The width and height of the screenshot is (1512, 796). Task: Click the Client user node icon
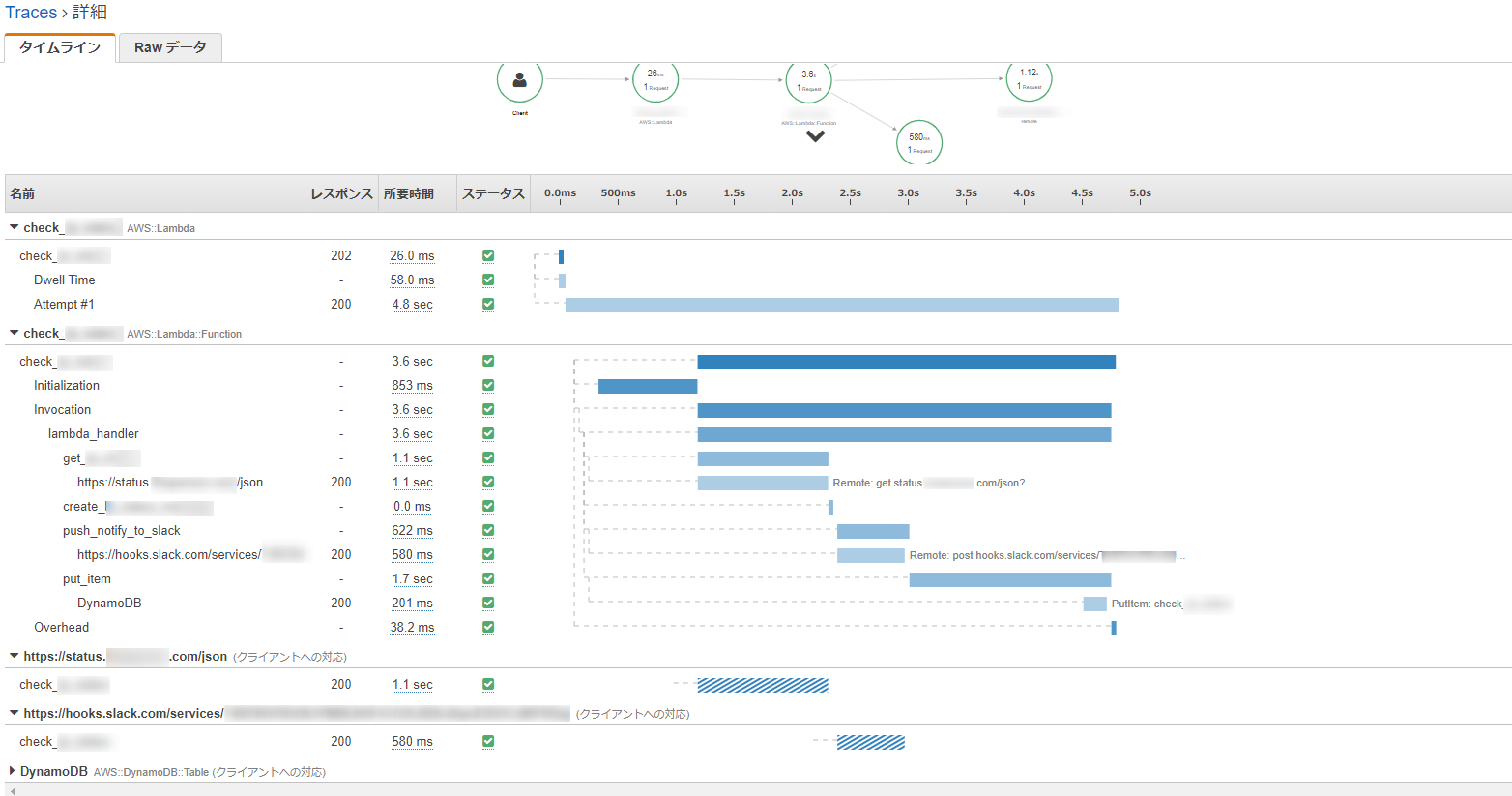click(x=520, y=80)
